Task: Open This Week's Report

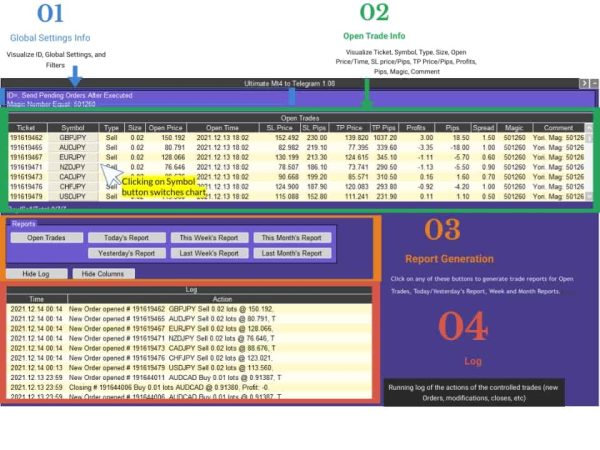Action: tap(208, 238)
